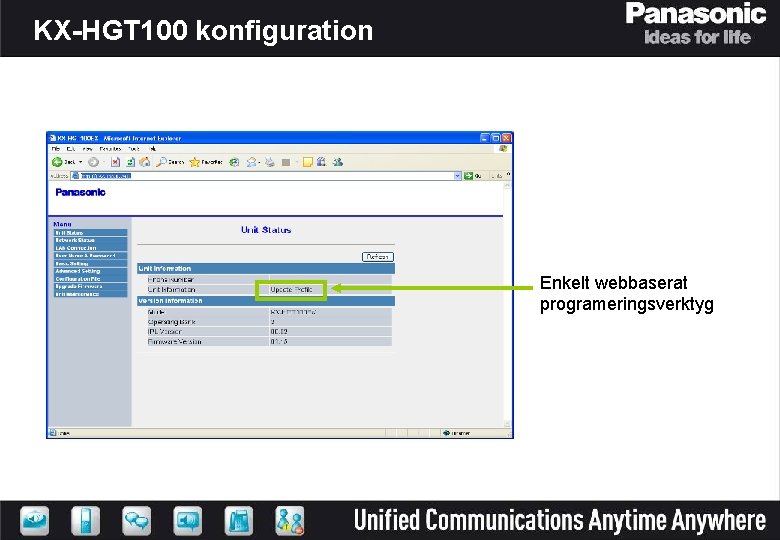Open the File menu
Screen dimensions: 780x540
[x=56, y=149]
